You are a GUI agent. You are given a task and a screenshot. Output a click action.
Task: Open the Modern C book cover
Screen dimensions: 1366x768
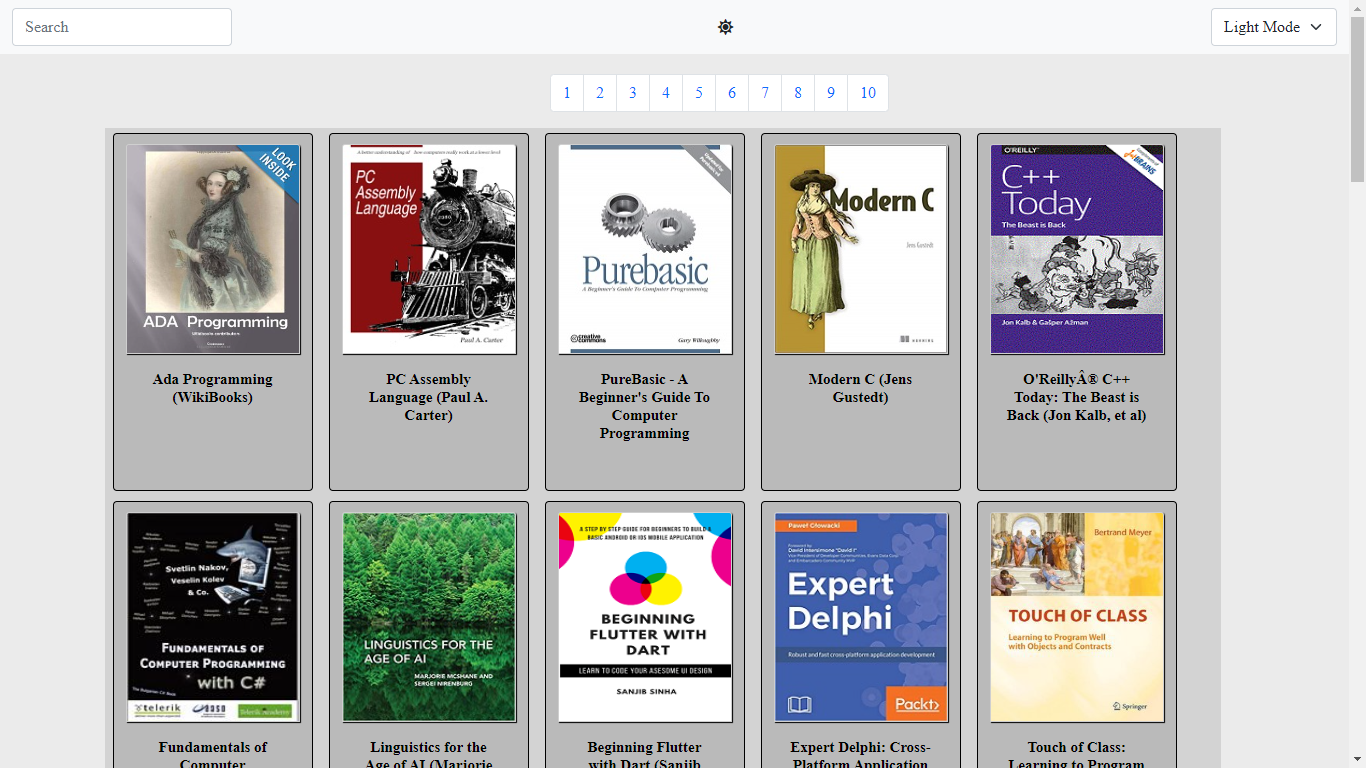click(861, 249)
